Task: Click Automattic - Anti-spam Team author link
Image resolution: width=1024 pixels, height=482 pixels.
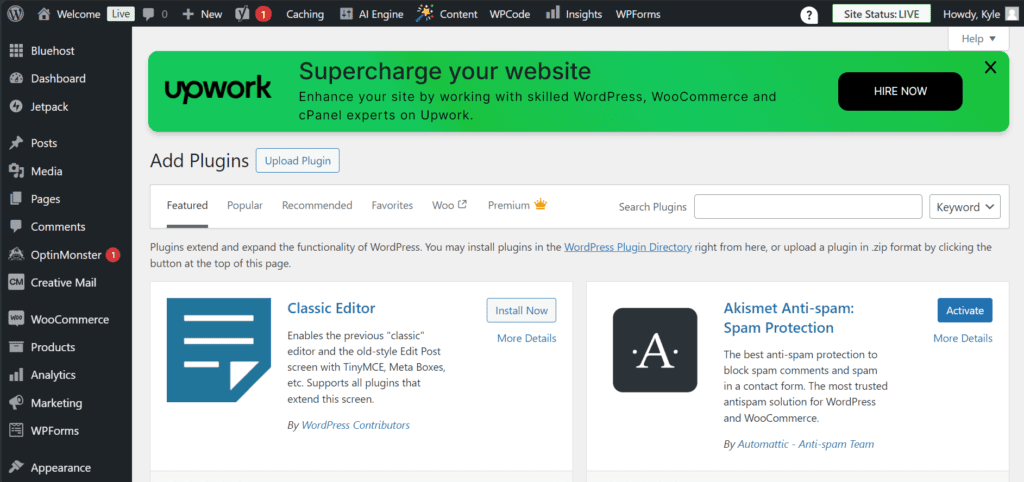Action: 805,444
